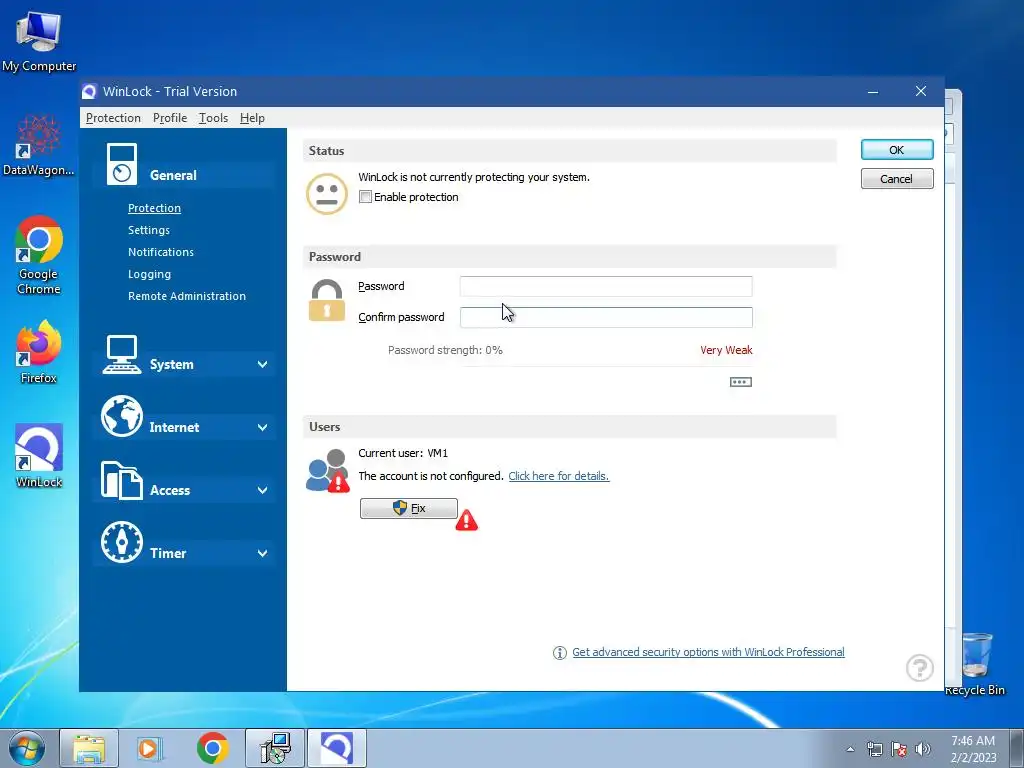Click the Cancel button
This screenshot has height=768, width=1024.
click(897, 179)
